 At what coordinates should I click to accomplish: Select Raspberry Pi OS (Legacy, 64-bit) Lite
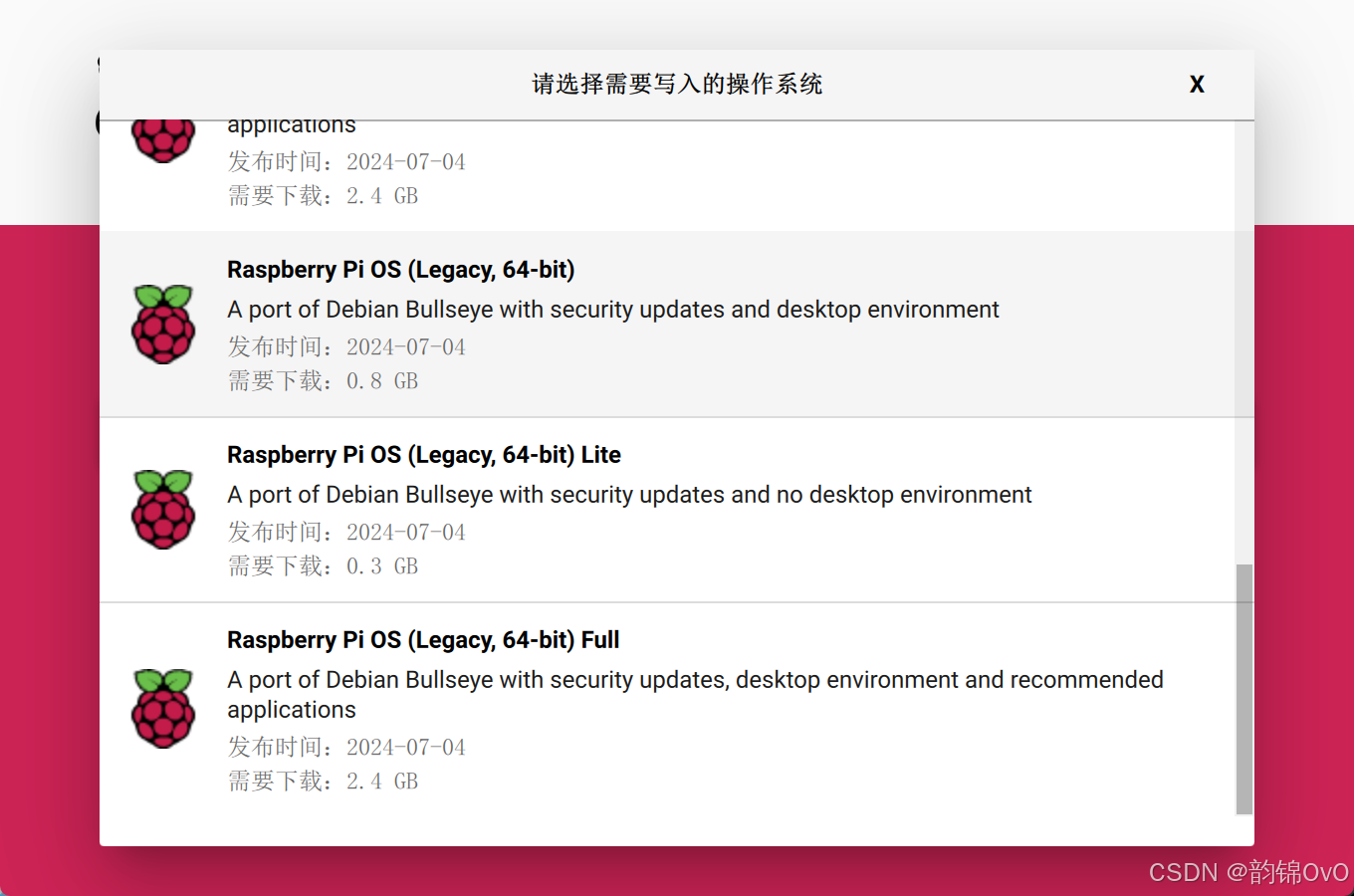(x=667, y=510)
